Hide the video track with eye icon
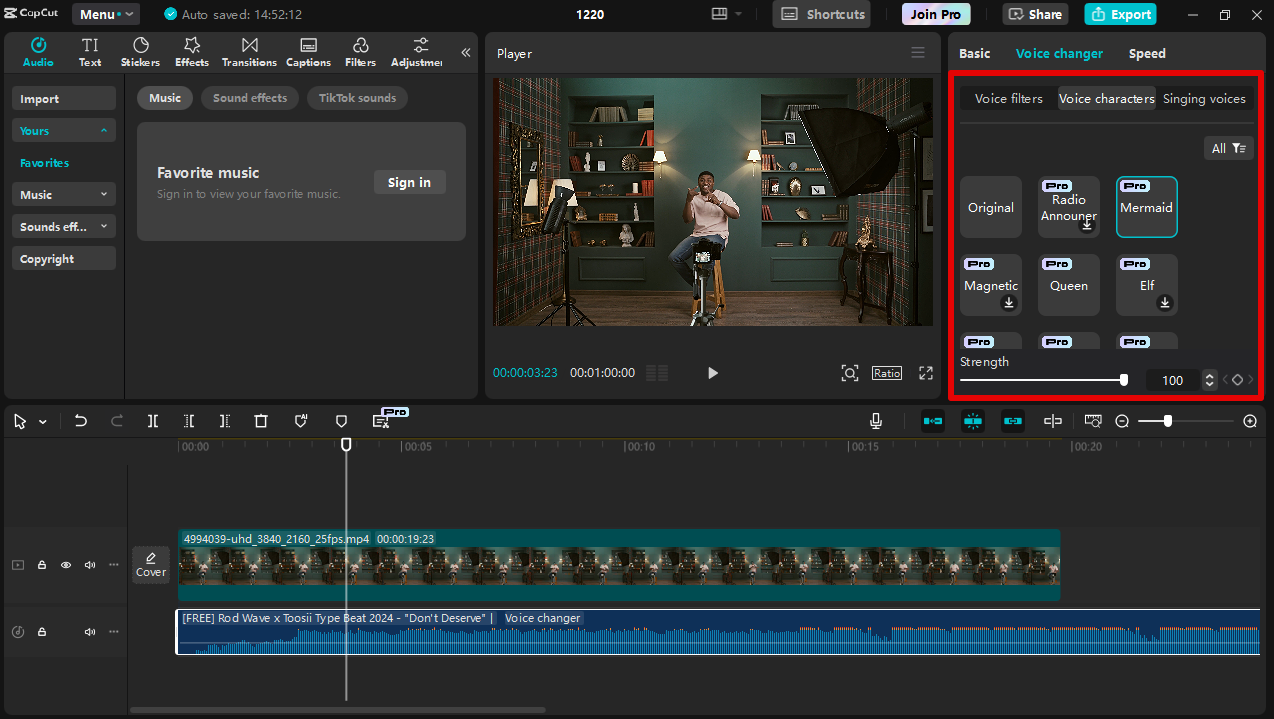Viewport: 1274px width, 719px height. 66,565
